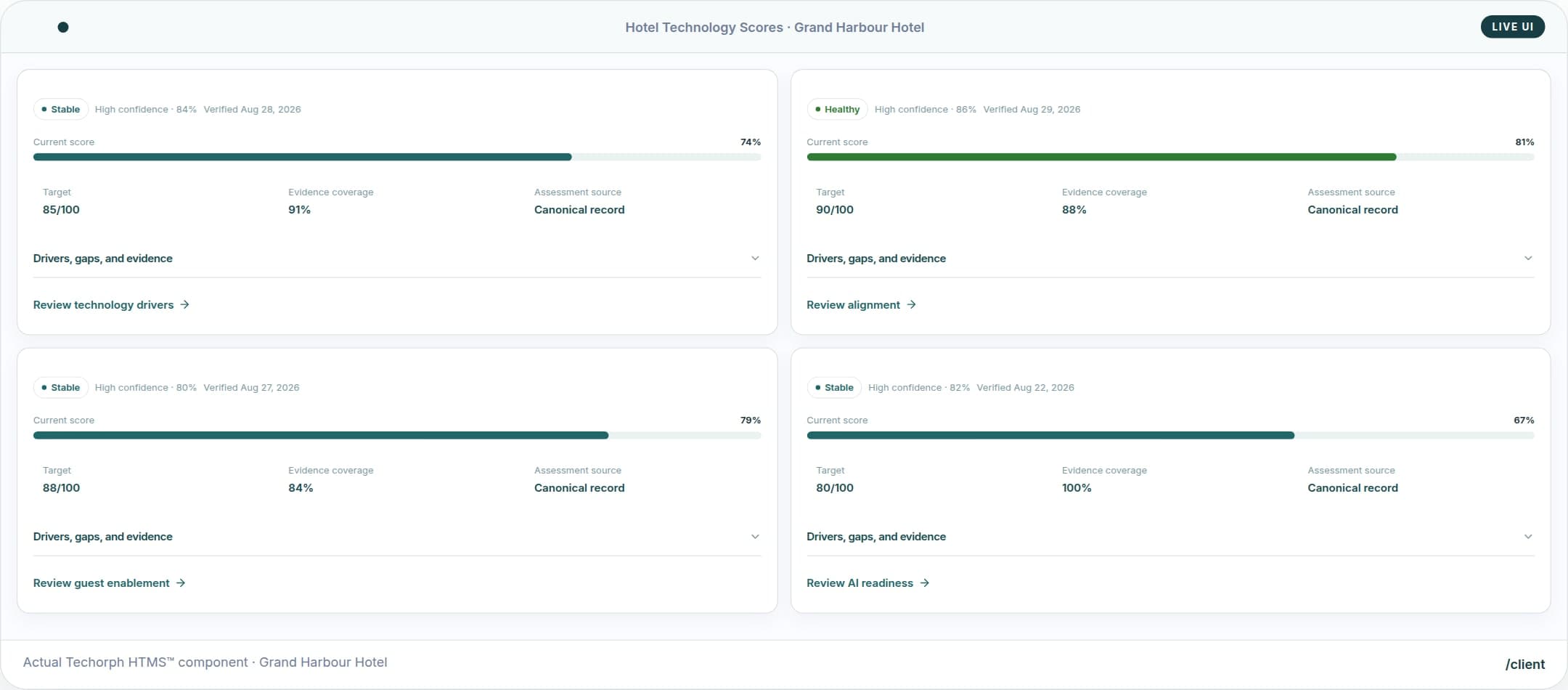This screenshot has height=690, width=1568.
Task: Expand Drivers, gaps, and evidence in 79% card
Action: click(397, 537)
